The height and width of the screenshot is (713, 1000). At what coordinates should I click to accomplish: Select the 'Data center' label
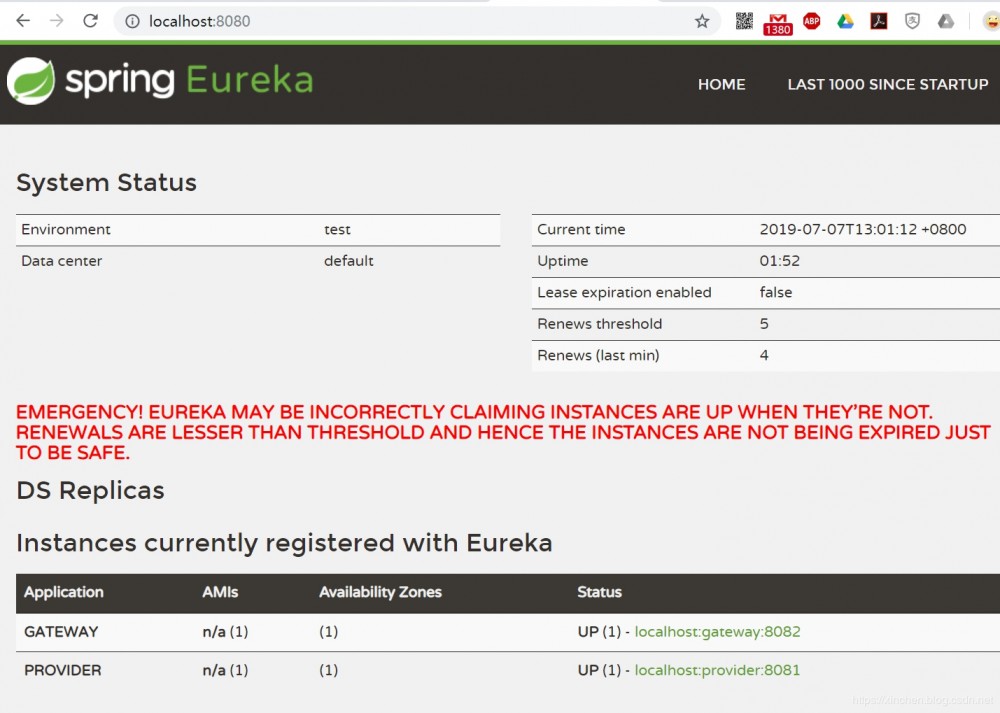pyautogui.click(x=61, y=261)
